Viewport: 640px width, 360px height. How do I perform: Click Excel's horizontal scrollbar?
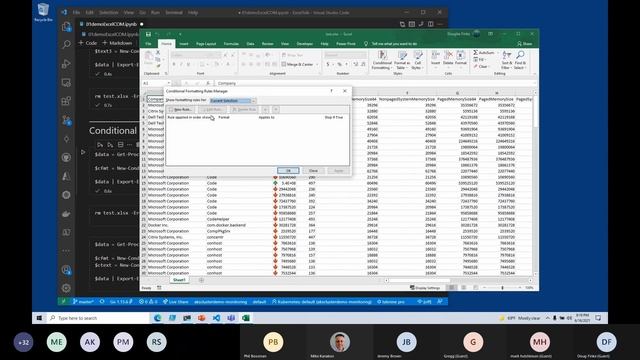458,280
